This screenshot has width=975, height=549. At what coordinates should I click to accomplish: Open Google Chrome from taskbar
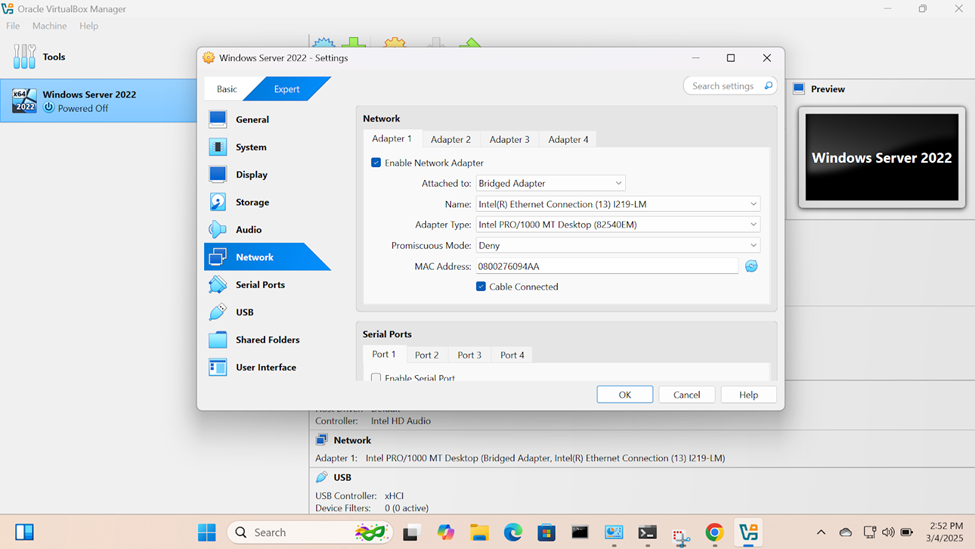[x=714, y=532]
